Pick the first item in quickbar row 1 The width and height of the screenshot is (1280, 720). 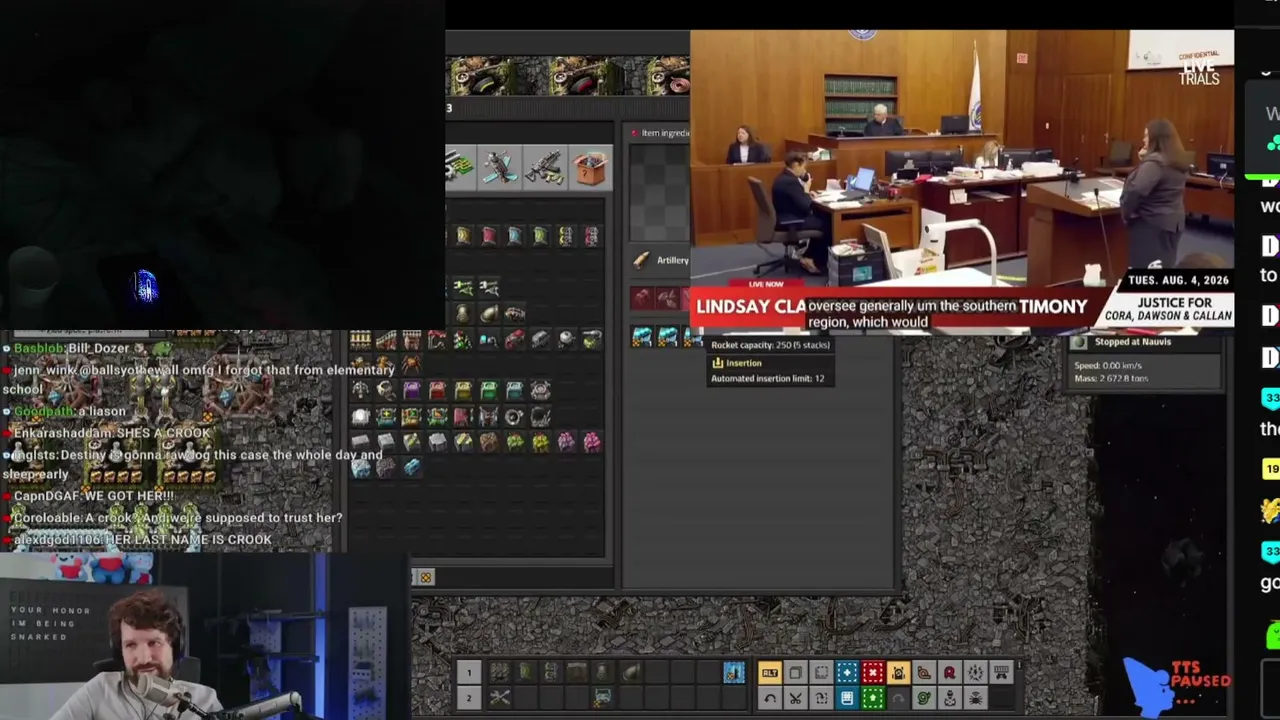499,673
